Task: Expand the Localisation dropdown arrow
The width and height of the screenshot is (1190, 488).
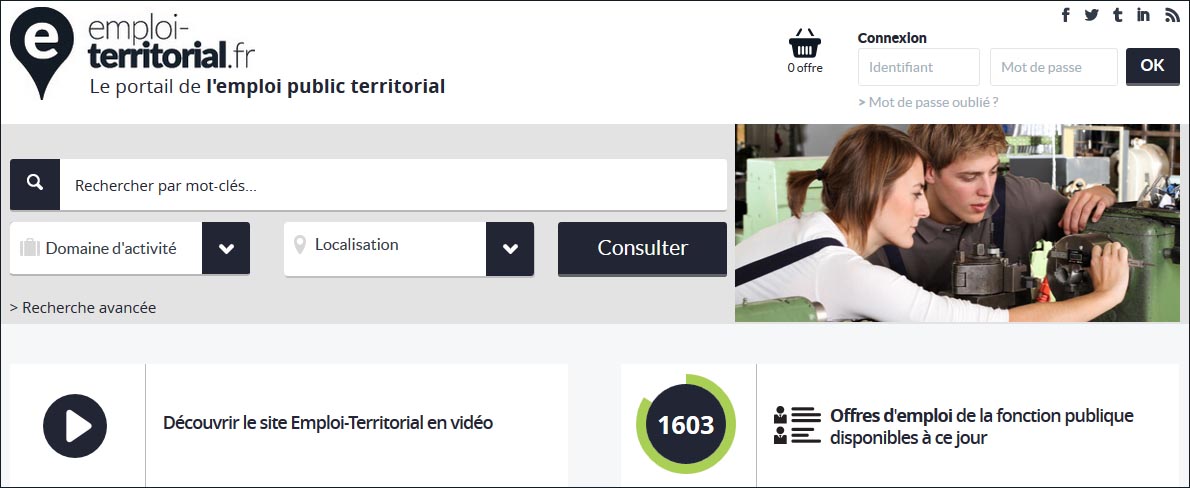Action: click(x=510, y=248)
